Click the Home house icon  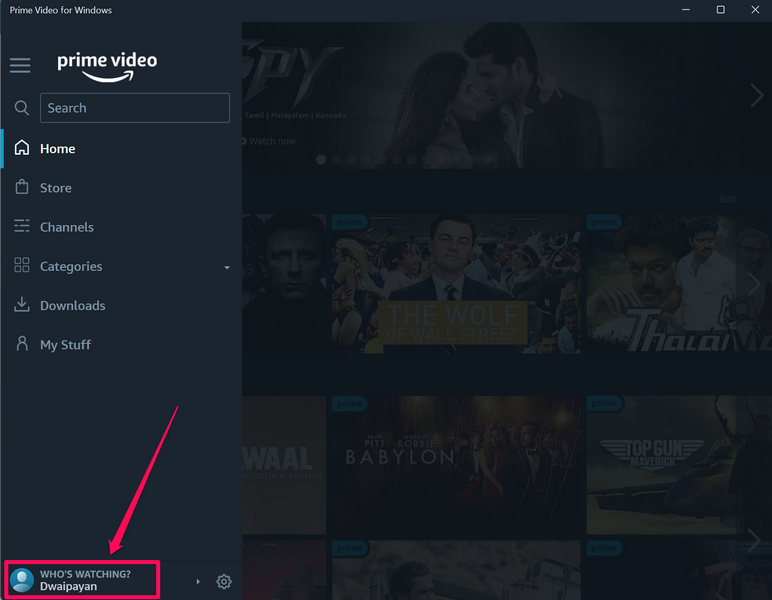click(x=22, y=148)
